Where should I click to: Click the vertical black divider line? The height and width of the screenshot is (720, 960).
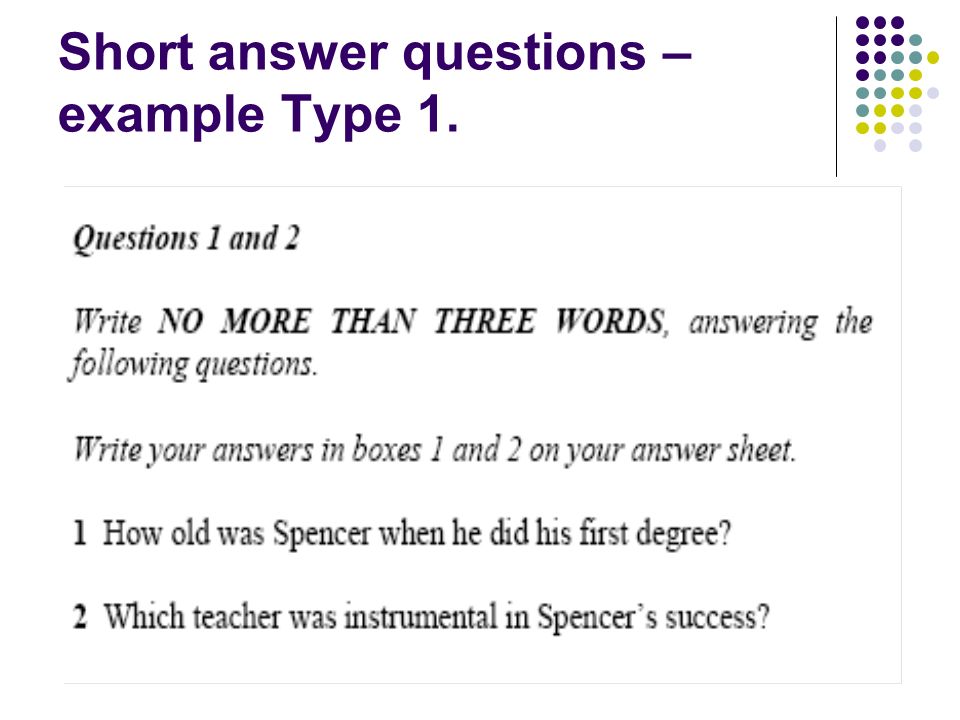coord(836,97)
